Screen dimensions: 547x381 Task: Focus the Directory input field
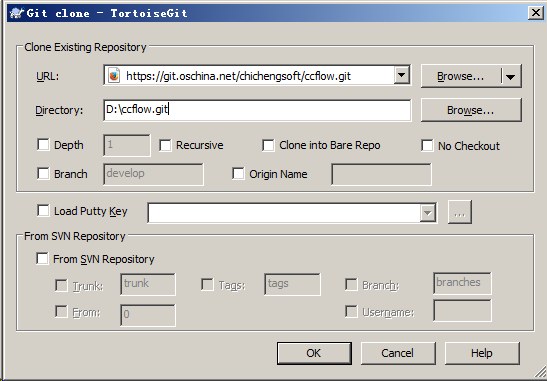tap(257, 110)
